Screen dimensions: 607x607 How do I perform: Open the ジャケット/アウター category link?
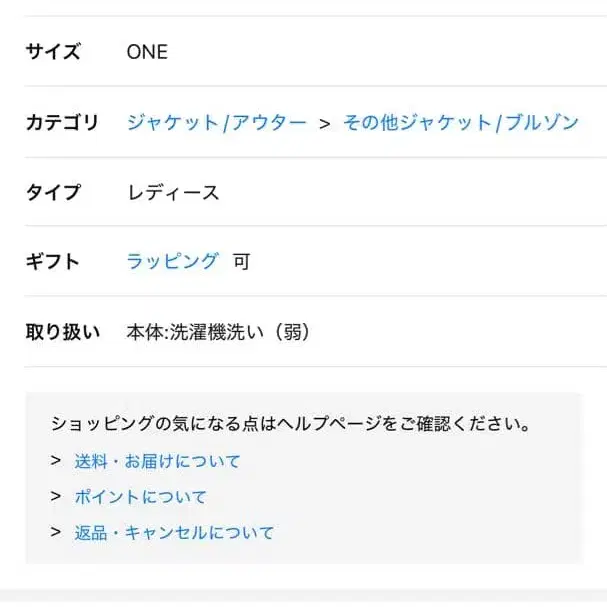(216, 123)
